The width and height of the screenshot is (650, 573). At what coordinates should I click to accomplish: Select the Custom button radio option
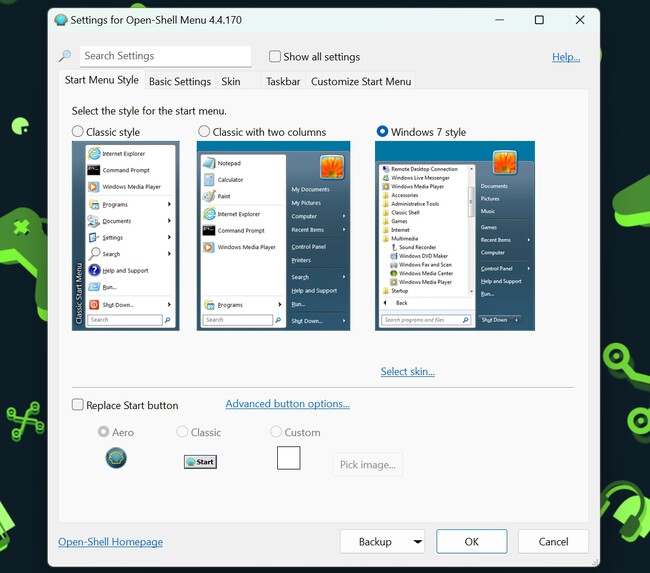[276, 432]
